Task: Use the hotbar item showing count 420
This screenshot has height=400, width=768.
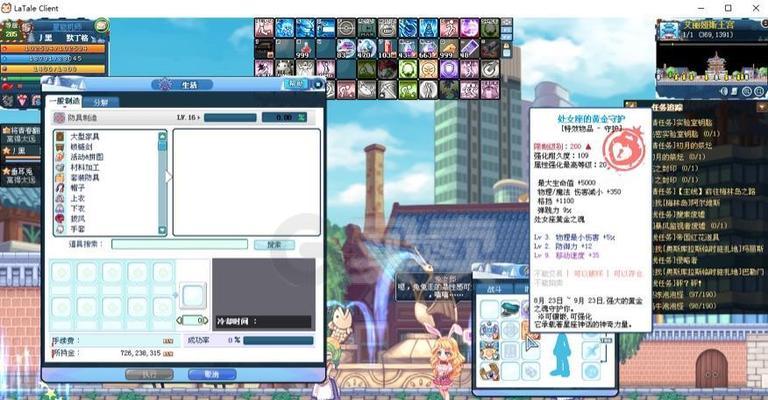Action: point(366,49)
